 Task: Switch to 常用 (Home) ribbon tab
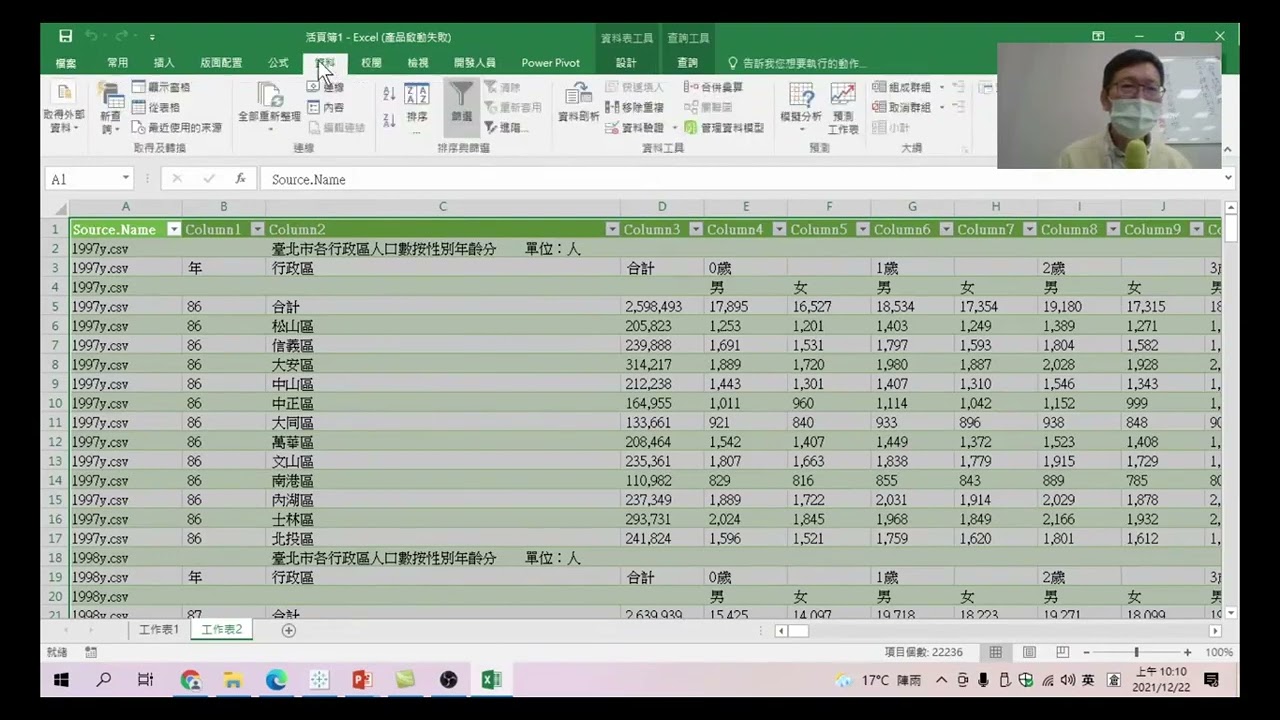pos(117,63)
